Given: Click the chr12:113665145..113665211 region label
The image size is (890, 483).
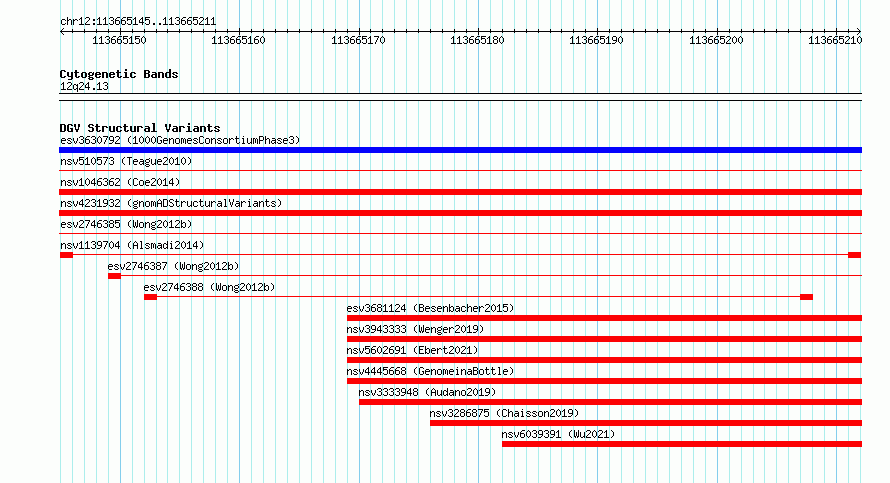Looking at the screenshot, I should pyautogui.click(x=138, y=22).
